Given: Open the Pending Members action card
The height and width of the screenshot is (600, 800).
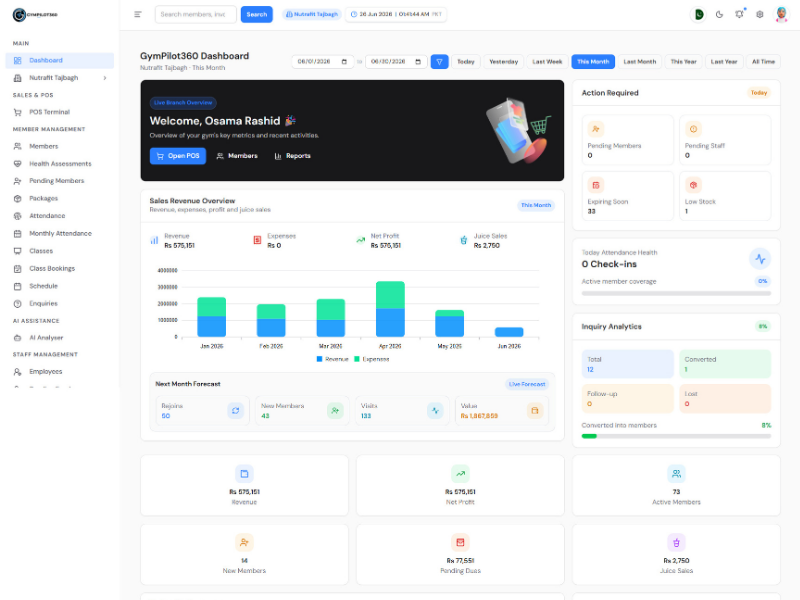Looking at the screenshot, I should click(x=628, y=140).
